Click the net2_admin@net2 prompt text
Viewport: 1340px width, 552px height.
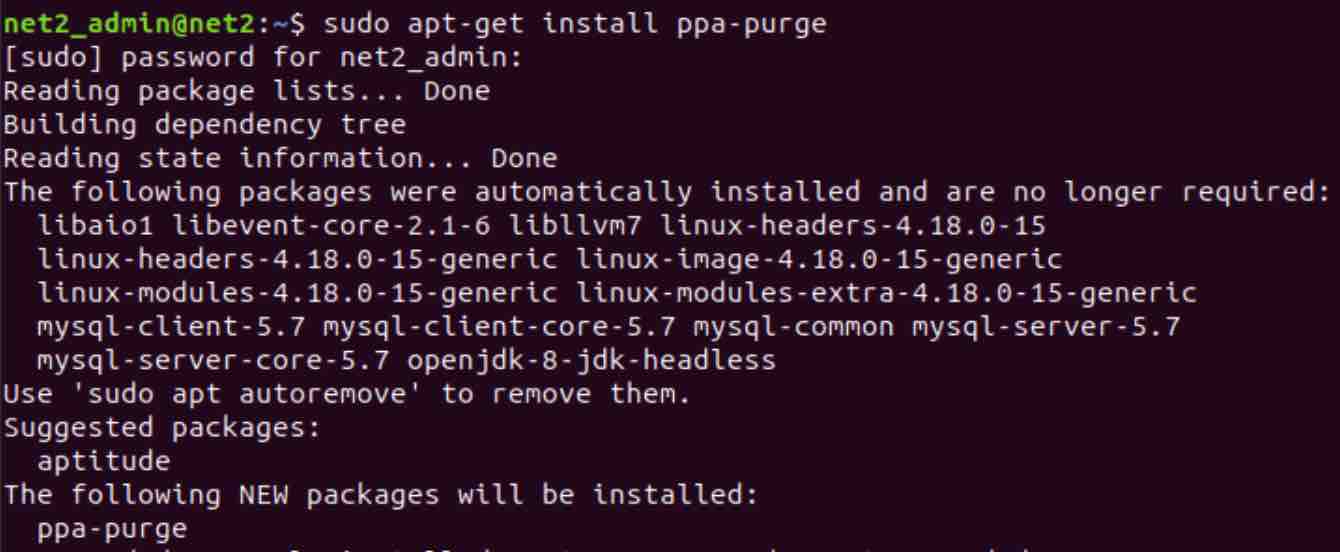[x=129, y=24]
